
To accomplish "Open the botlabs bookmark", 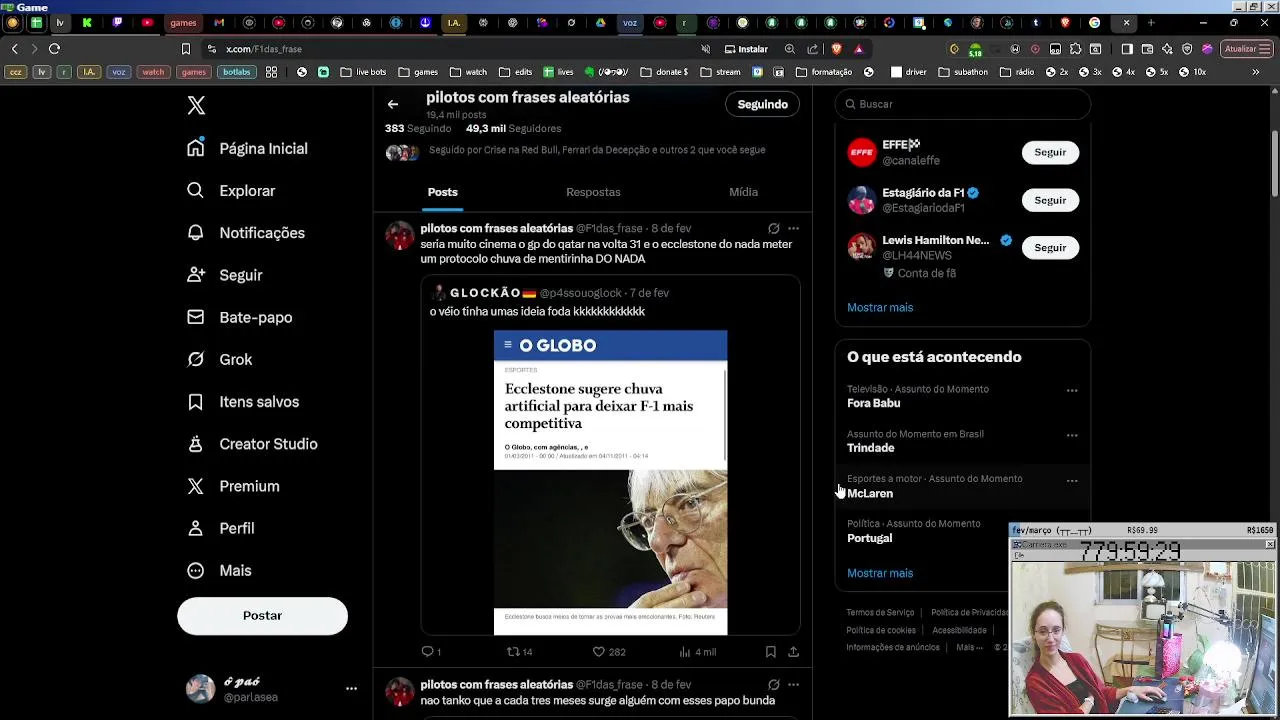I will click(237, 72).
